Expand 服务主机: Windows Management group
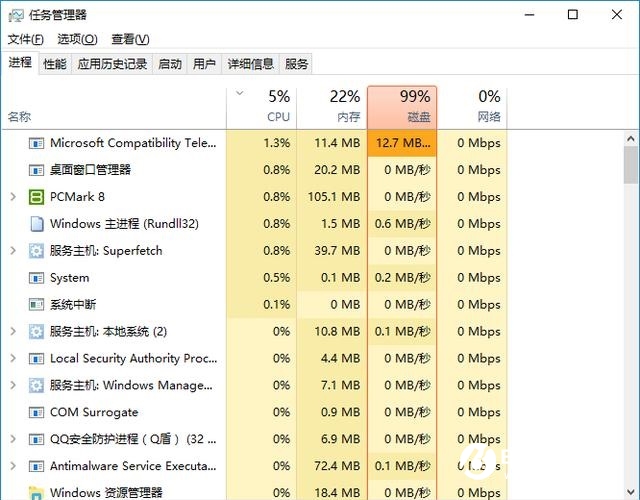The width and height of the screenshot is (640, 500). tap(13, 385)
